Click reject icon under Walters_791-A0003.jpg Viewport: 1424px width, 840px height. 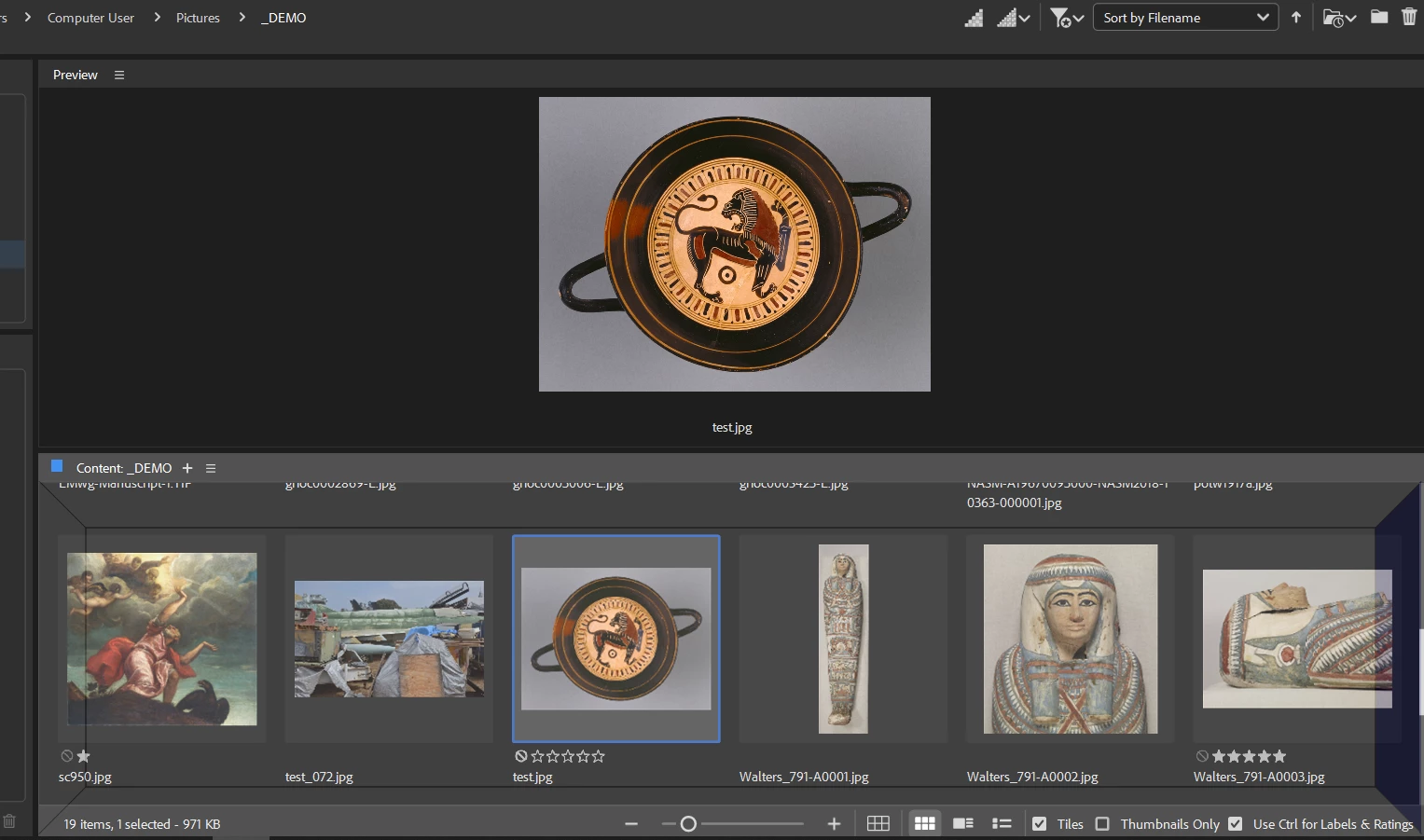tap(1202, 756)
